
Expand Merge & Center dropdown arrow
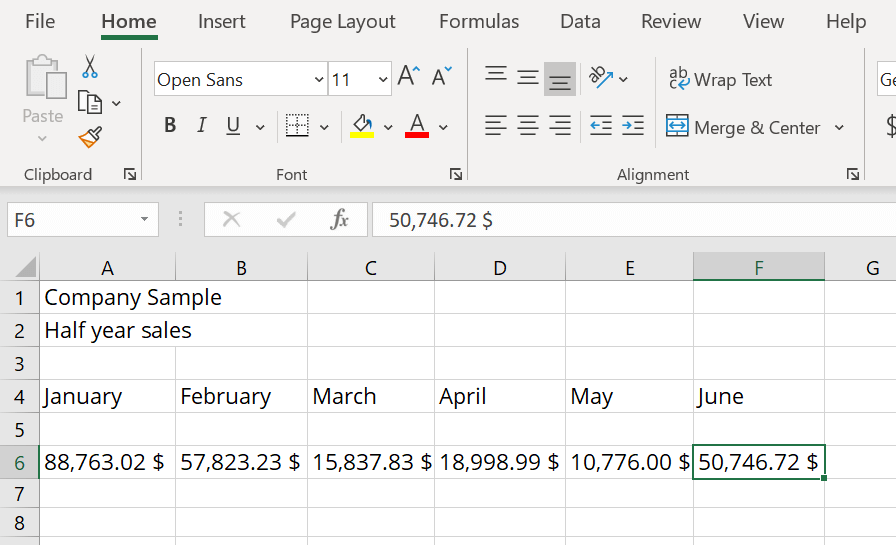point(839,127)
